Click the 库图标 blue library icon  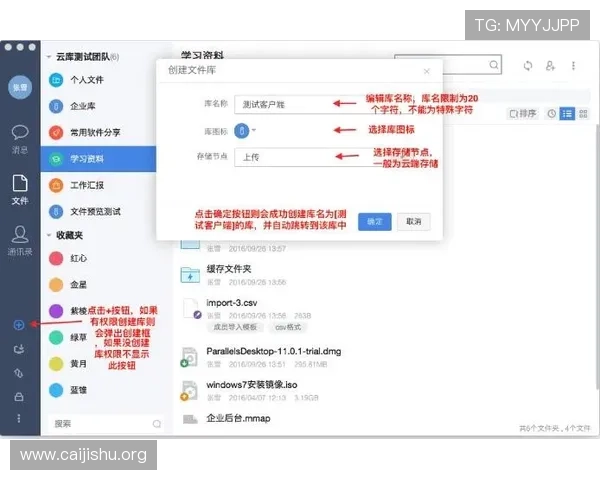[x=241, y=131]
